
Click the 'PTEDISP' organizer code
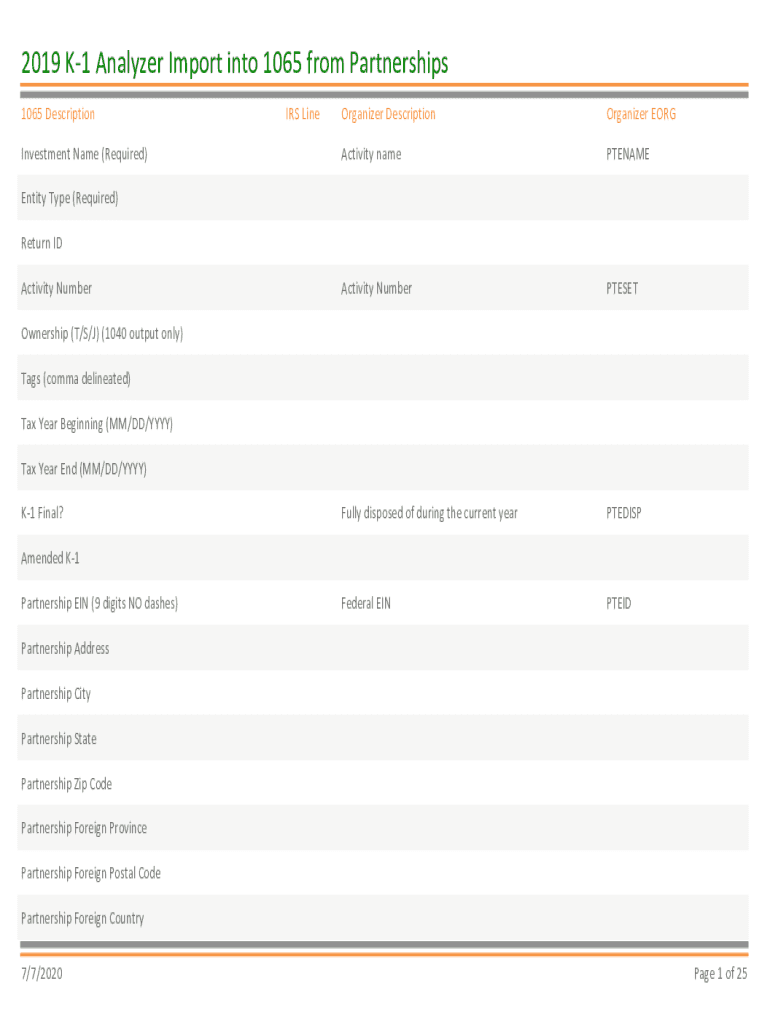coord(624,513)
